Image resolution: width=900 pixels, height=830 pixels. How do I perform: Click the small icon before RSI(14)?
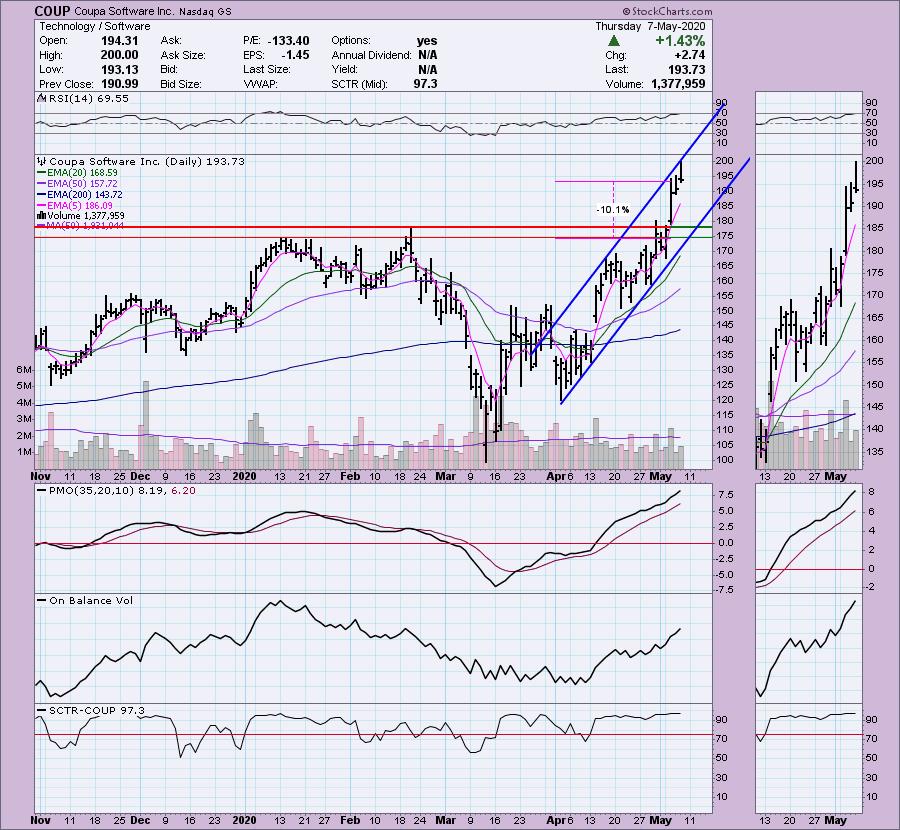[41, 98]
